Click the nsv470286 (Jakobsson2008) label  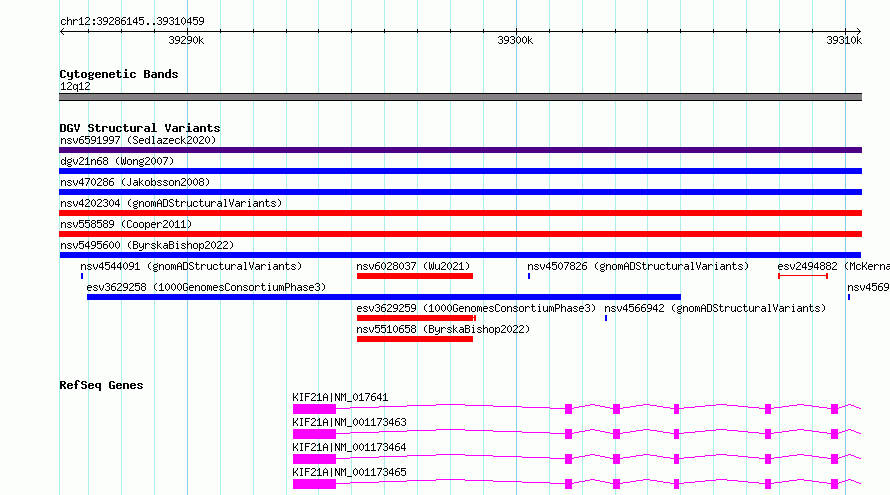pyautogui.click(x=135, y=182)
